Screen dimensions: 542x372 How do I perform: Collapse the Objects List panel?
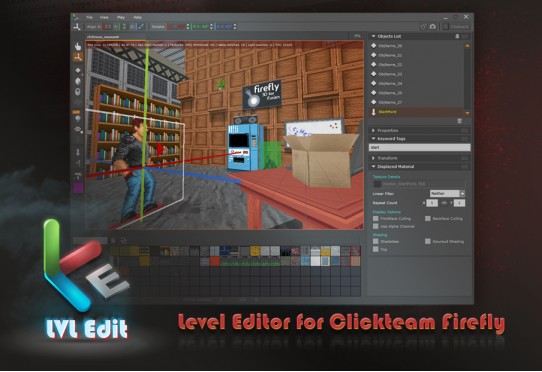[373, 36]
